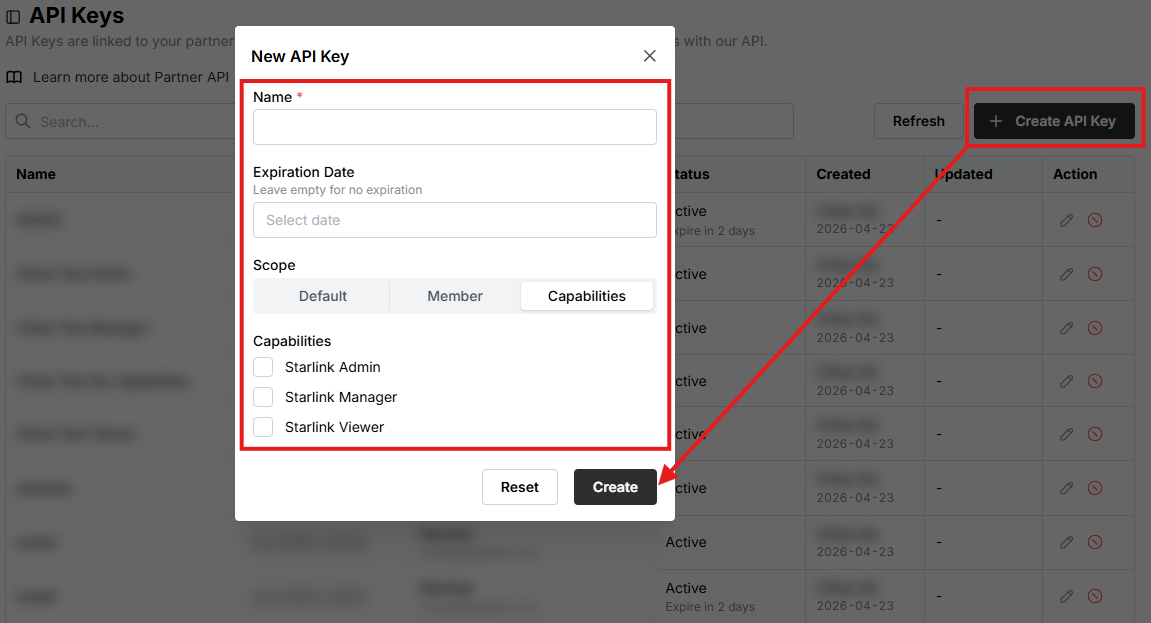Screen dimensions: 1151x623
Task: Click the revoke icon in the fifth table row
Action: [x=1094, y=434]
